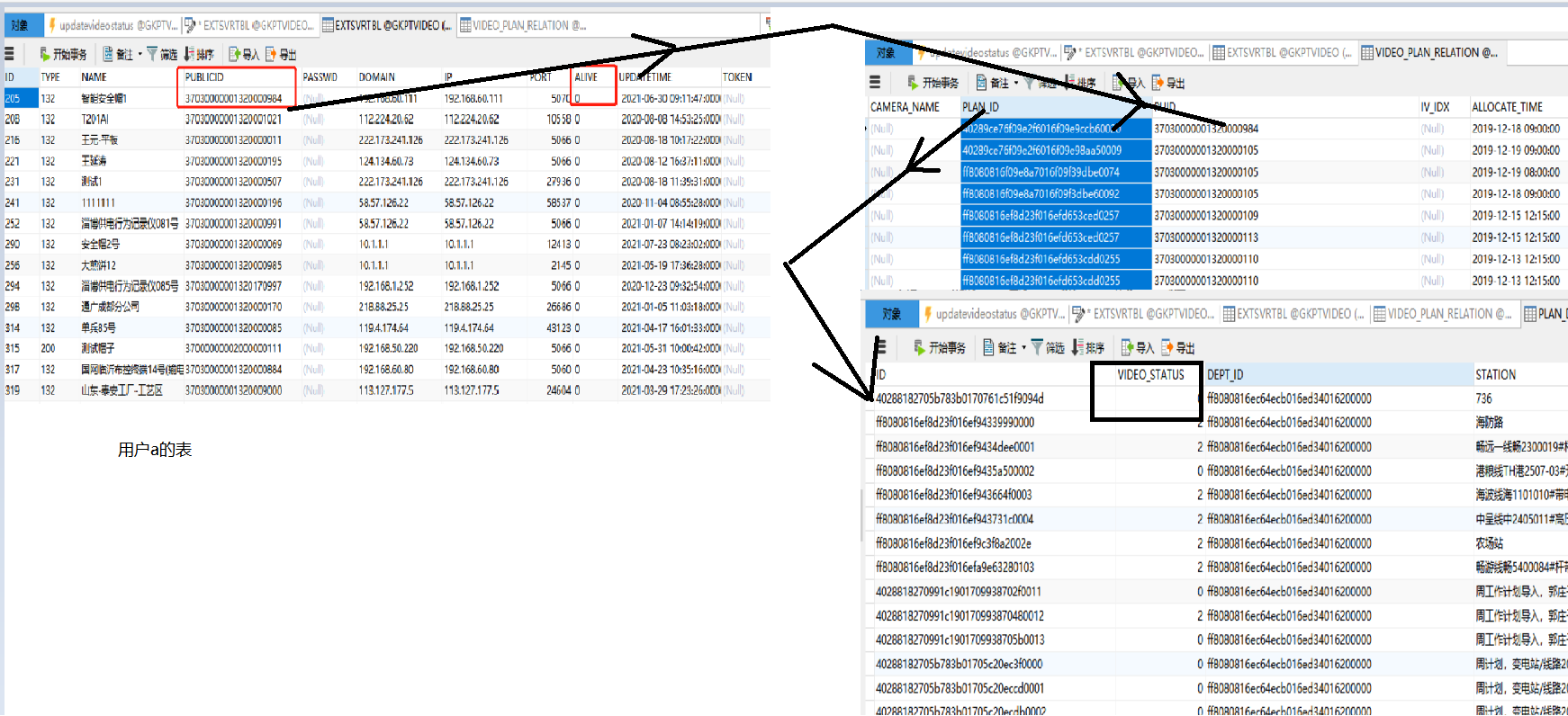This screenshot has height=716, width=1568.
Task: Open the updatevideostatus tab in the EXTSVRTBL window
Action: pyautogui.click(x=113, y=25)
